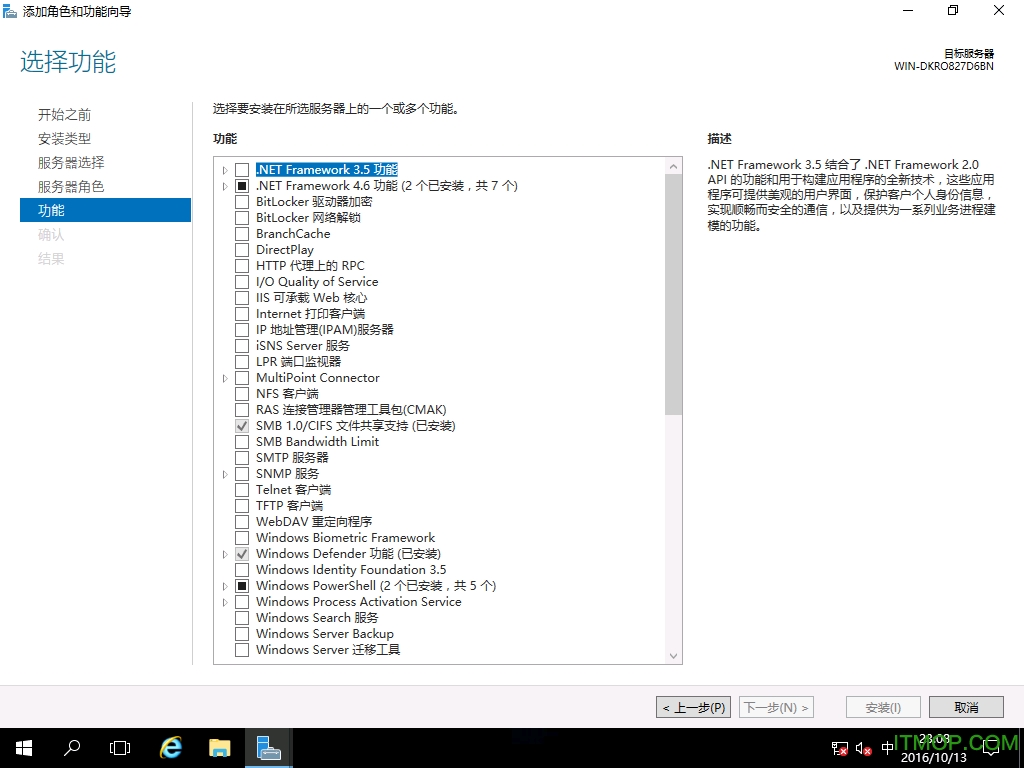Screen dimensions: 1024x768
Task: Open Task View from the taskbar
Action: [x=119, y=747]
